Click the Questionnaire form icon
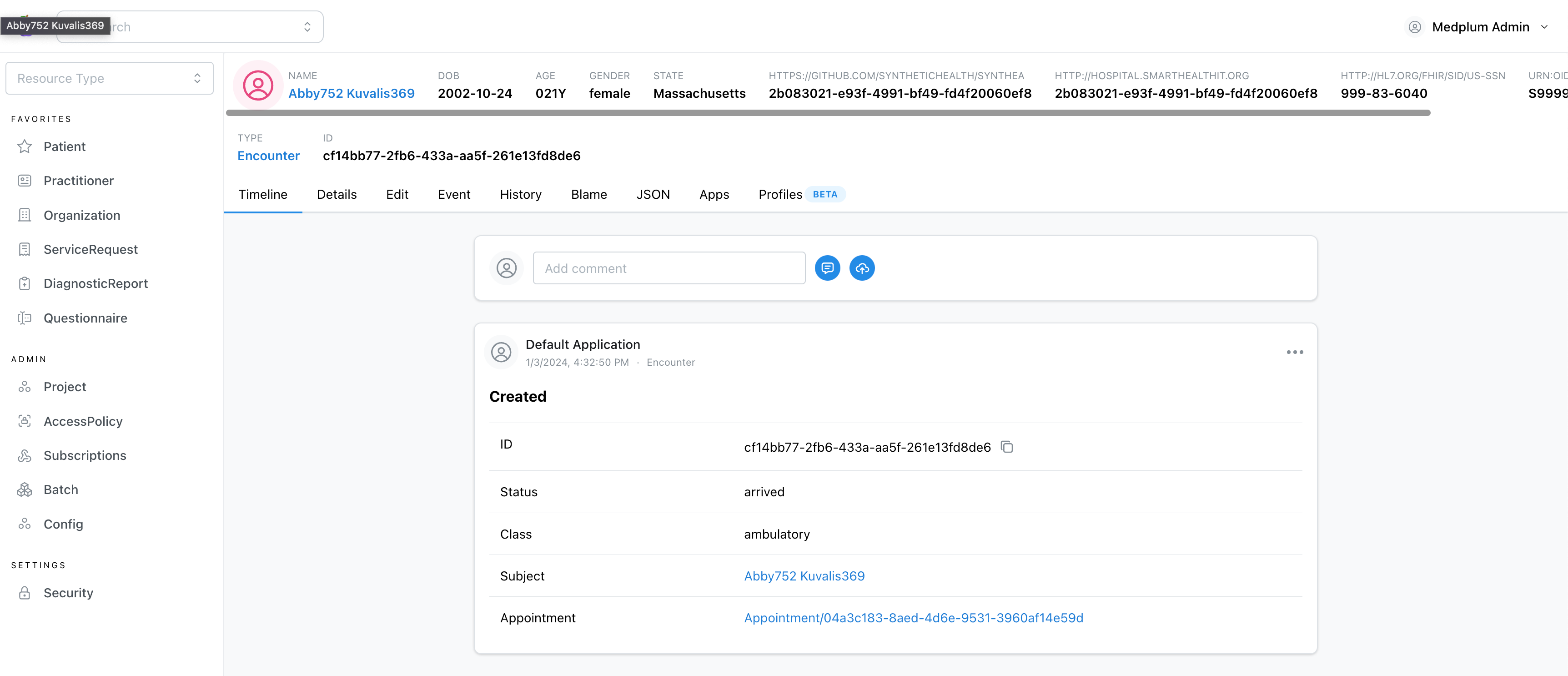The height and width of the screenshot is (676, 1568). 25,318
